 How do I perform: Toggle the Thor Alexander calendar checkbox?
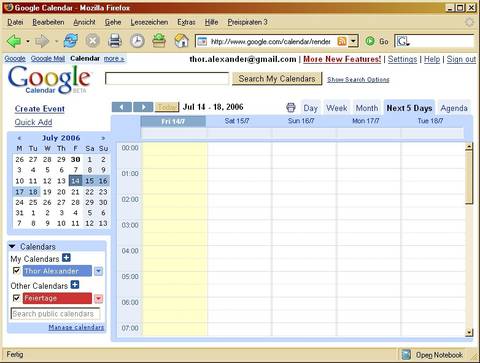tap(16, 270)
